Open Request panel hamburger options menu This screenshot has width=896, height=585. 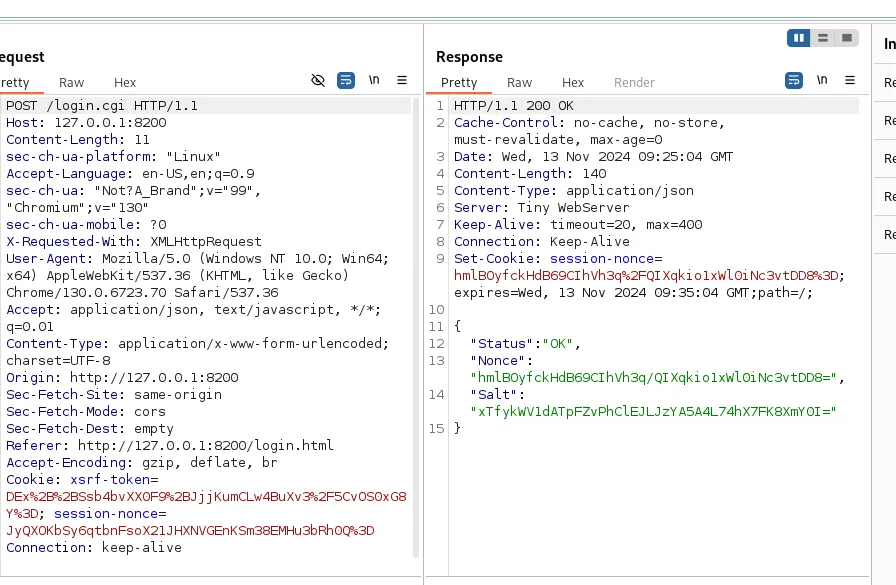(402, 80)
